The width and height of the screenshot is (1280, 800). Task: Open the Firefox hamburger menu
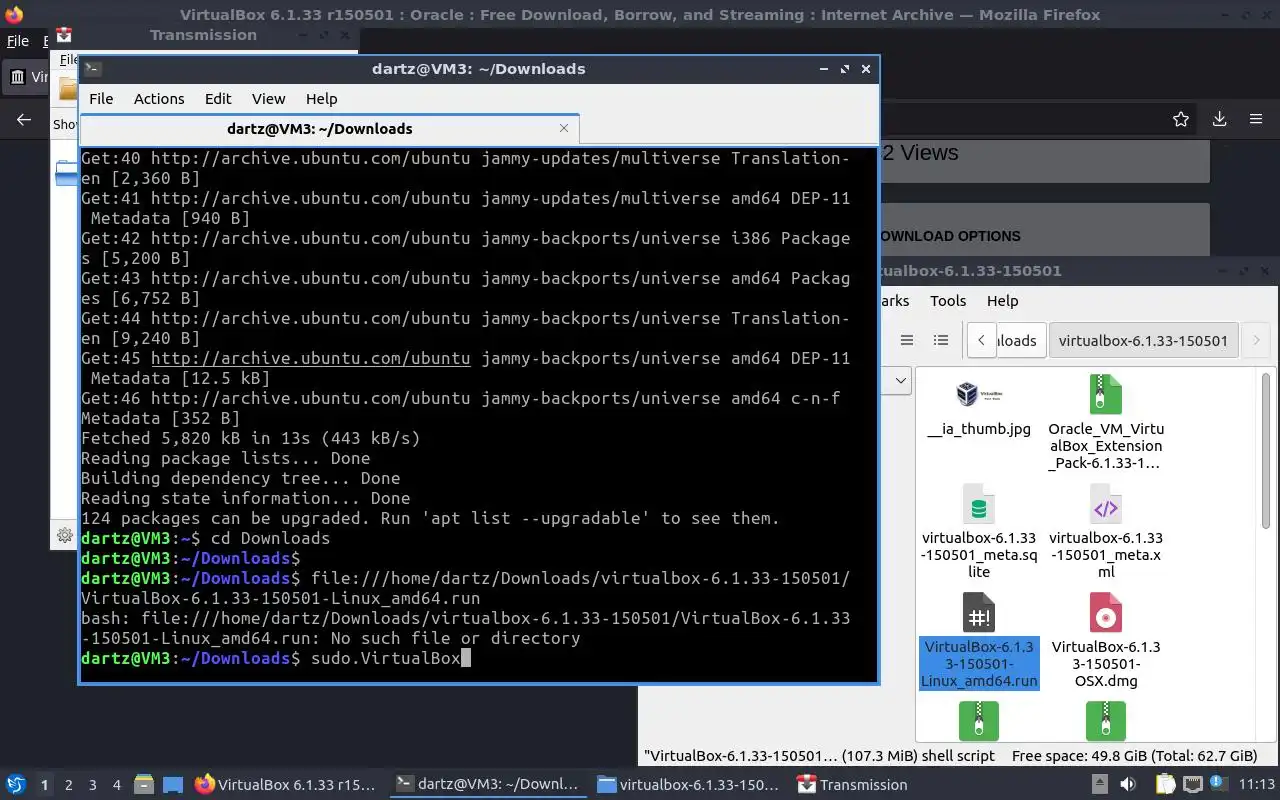[x=1256, y=119]
